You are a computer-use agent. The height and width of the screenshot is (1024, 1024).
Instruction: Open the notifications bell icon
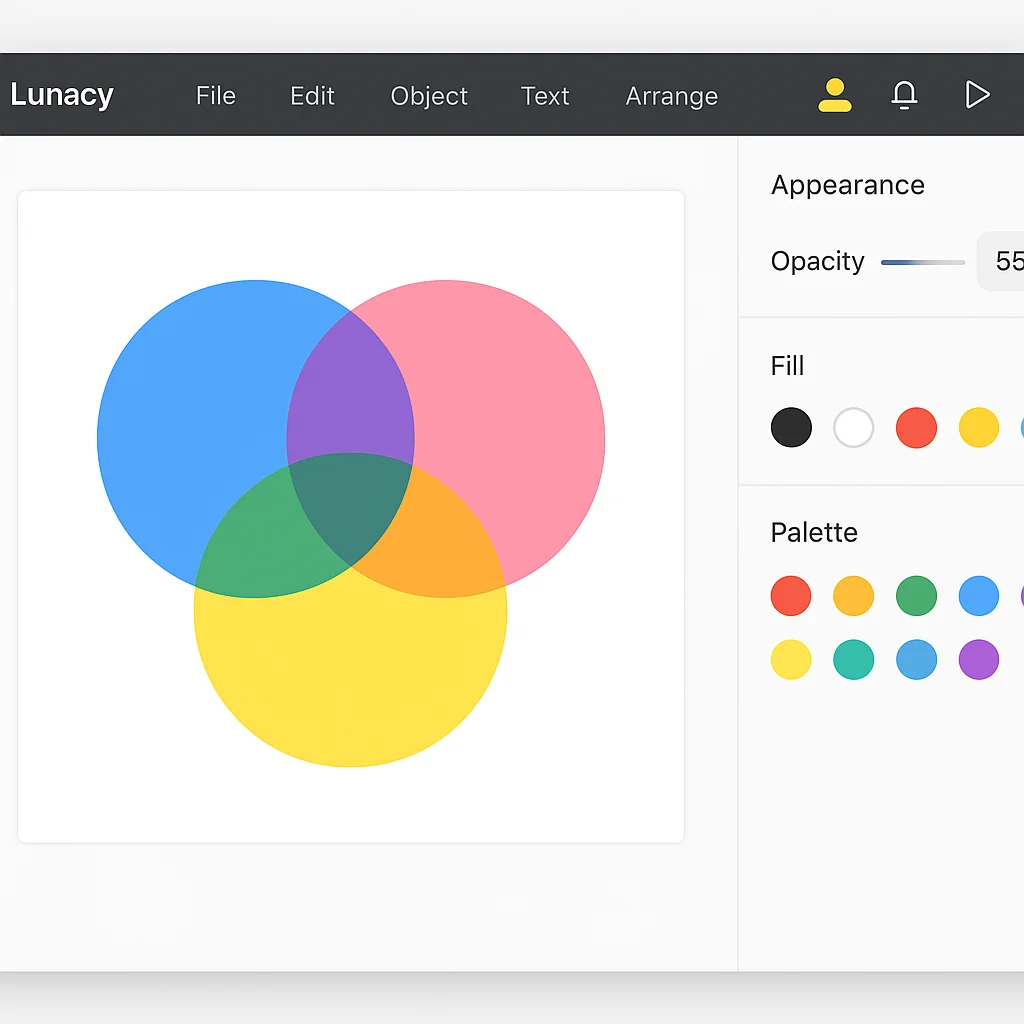pyautogui.click(x=904, y=95)
